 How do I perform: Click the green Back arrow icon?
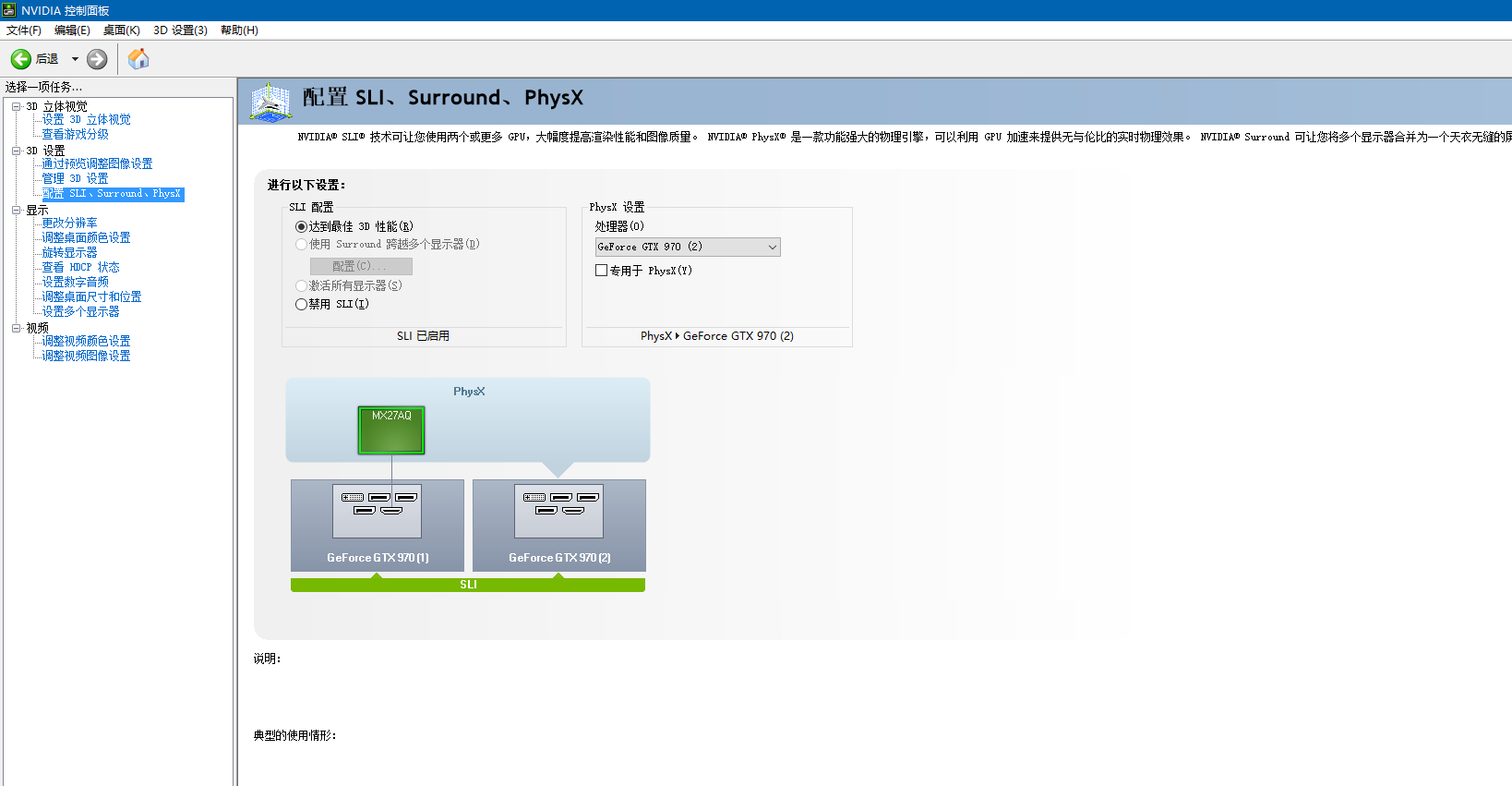point(20,59)
